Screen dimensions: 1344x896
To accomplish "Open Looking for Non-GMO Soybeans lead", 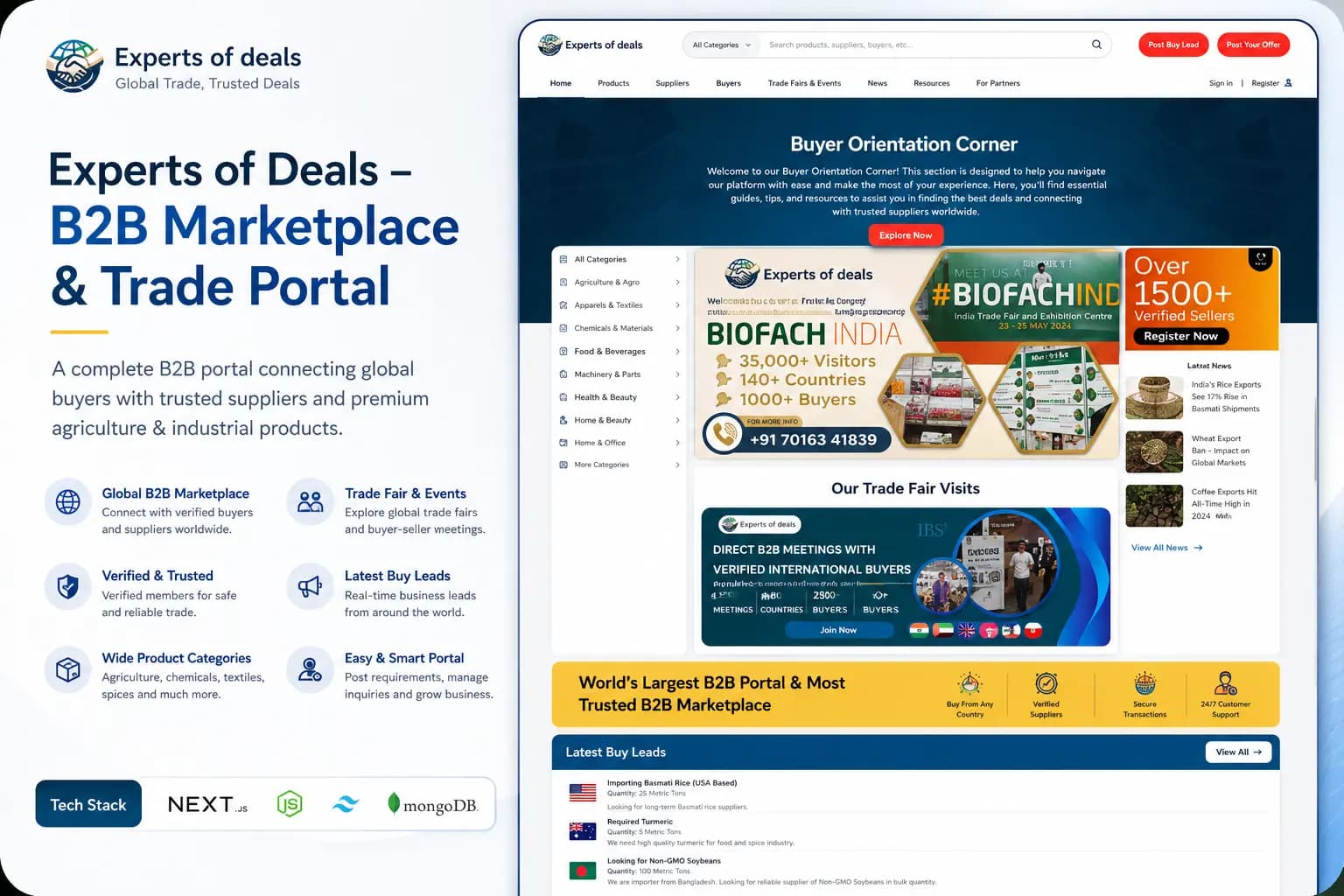I will point(664,861).
